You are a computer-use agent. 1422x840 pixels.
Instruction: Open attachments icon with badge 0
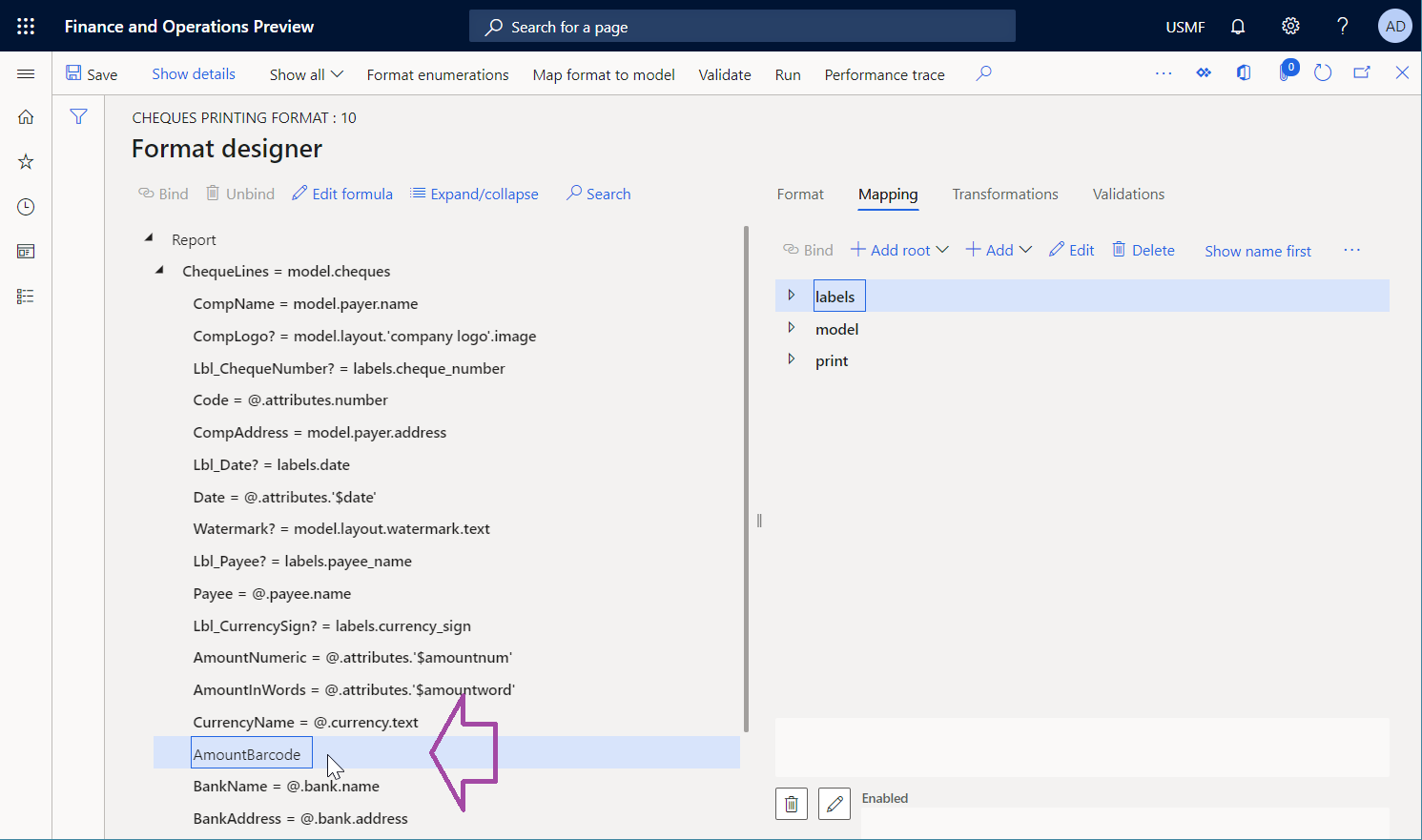(x=1287, y=72)
